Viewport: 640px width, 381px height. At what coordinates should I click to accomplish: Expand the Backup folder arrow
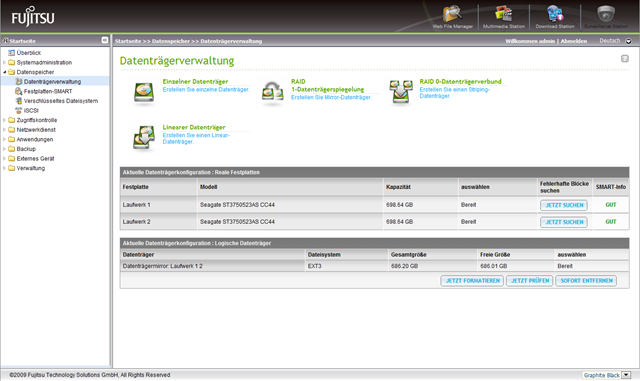(x=4, y=149)
